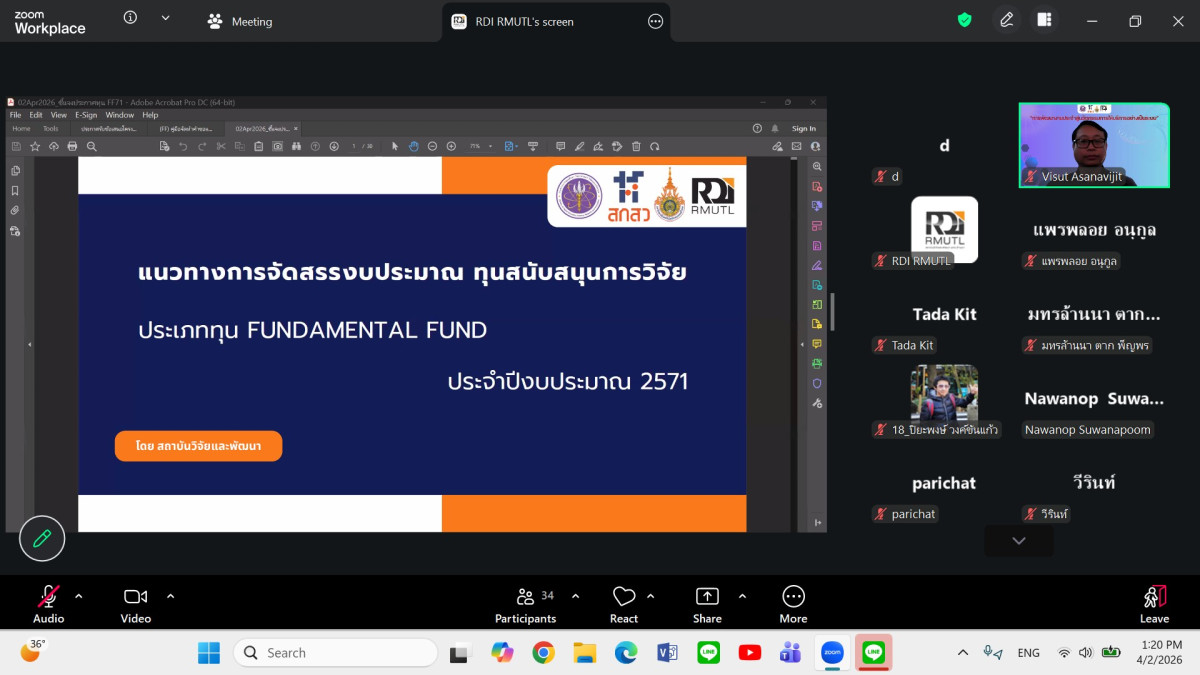Viewport: 1200px width, 675px height.
Task: Change the Zoom view layout icon
Action: (x=1044, y=20)
